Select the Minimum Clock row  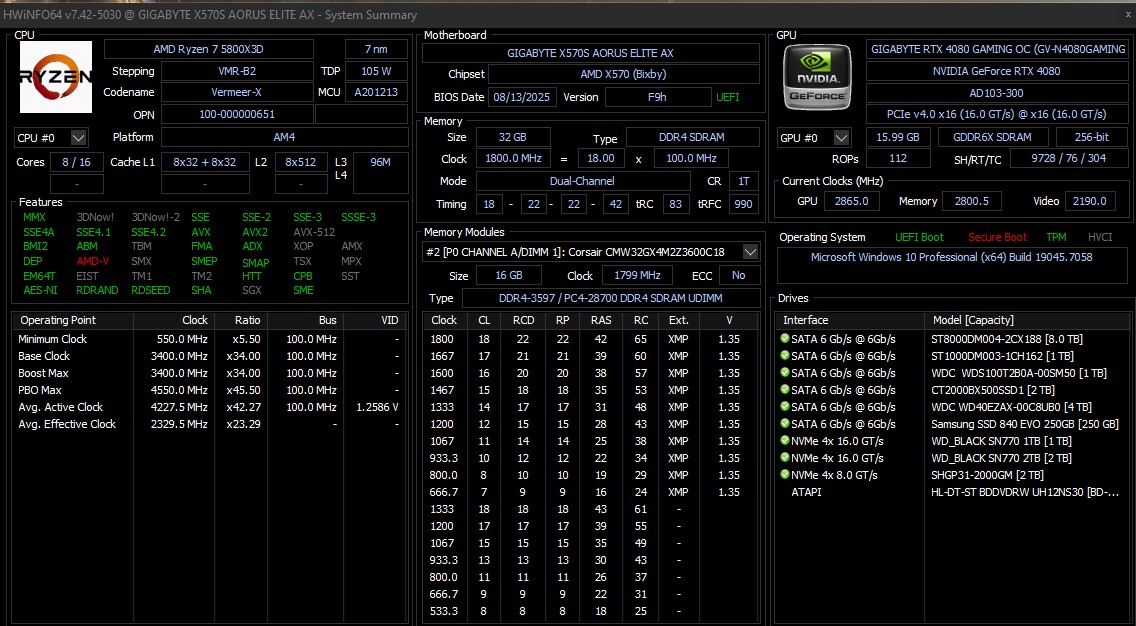[209, 339]
